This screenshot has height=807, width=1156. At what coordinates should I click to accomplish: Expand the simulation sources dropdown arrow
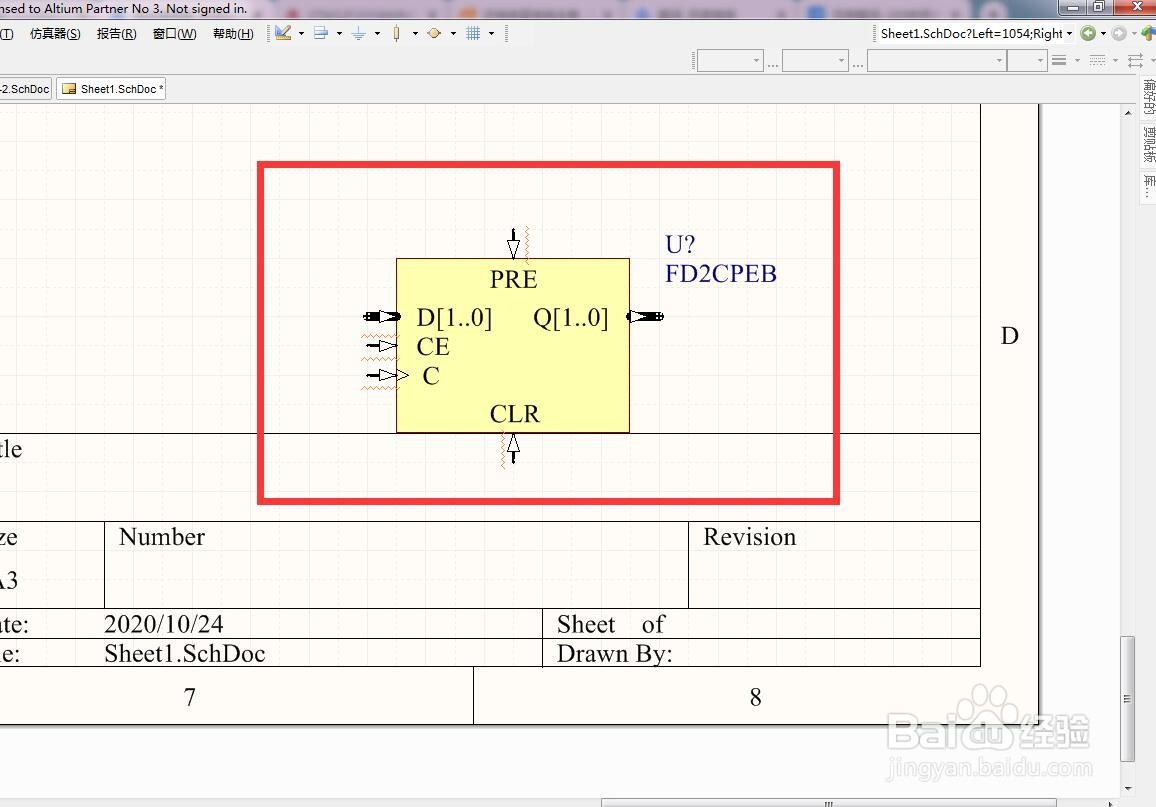(453, 33)
